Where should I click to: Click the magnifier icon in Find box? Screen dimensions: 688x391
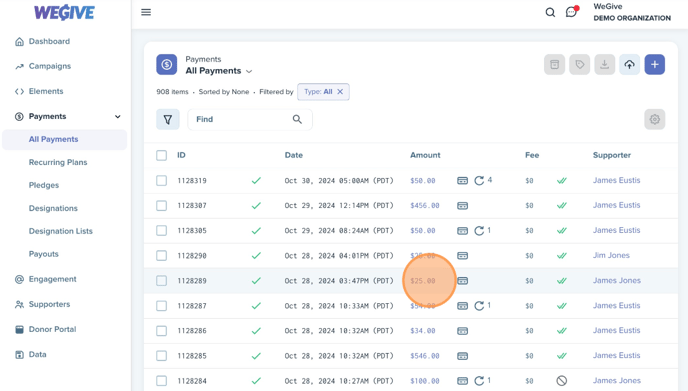pyautogui.click(x=297, y=119)
